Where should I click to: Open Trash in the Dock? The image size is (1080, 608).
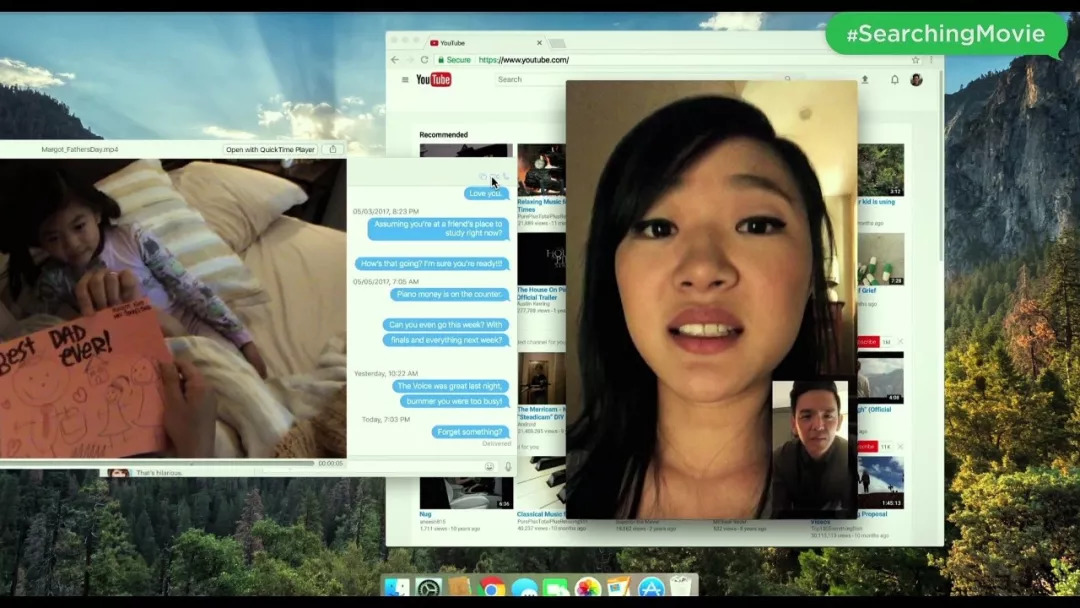pyautogui.click(x=681, y=587)
